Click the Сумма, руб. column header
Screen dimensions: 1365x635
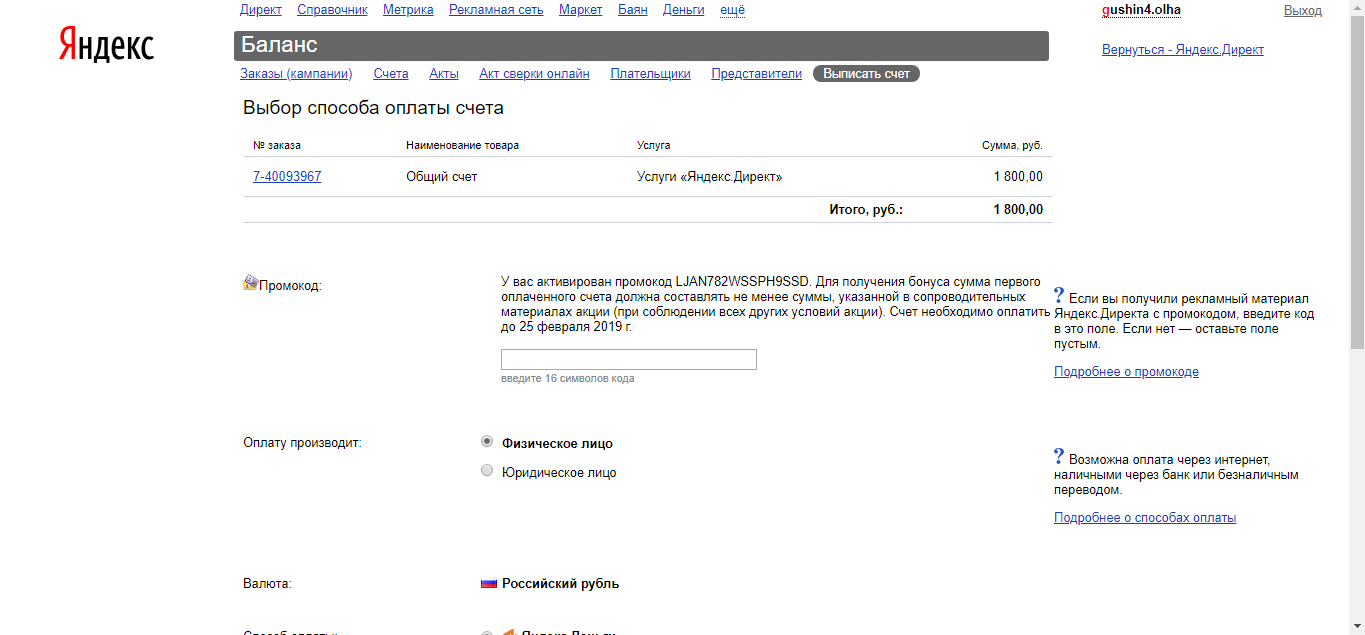[1012, 145]
